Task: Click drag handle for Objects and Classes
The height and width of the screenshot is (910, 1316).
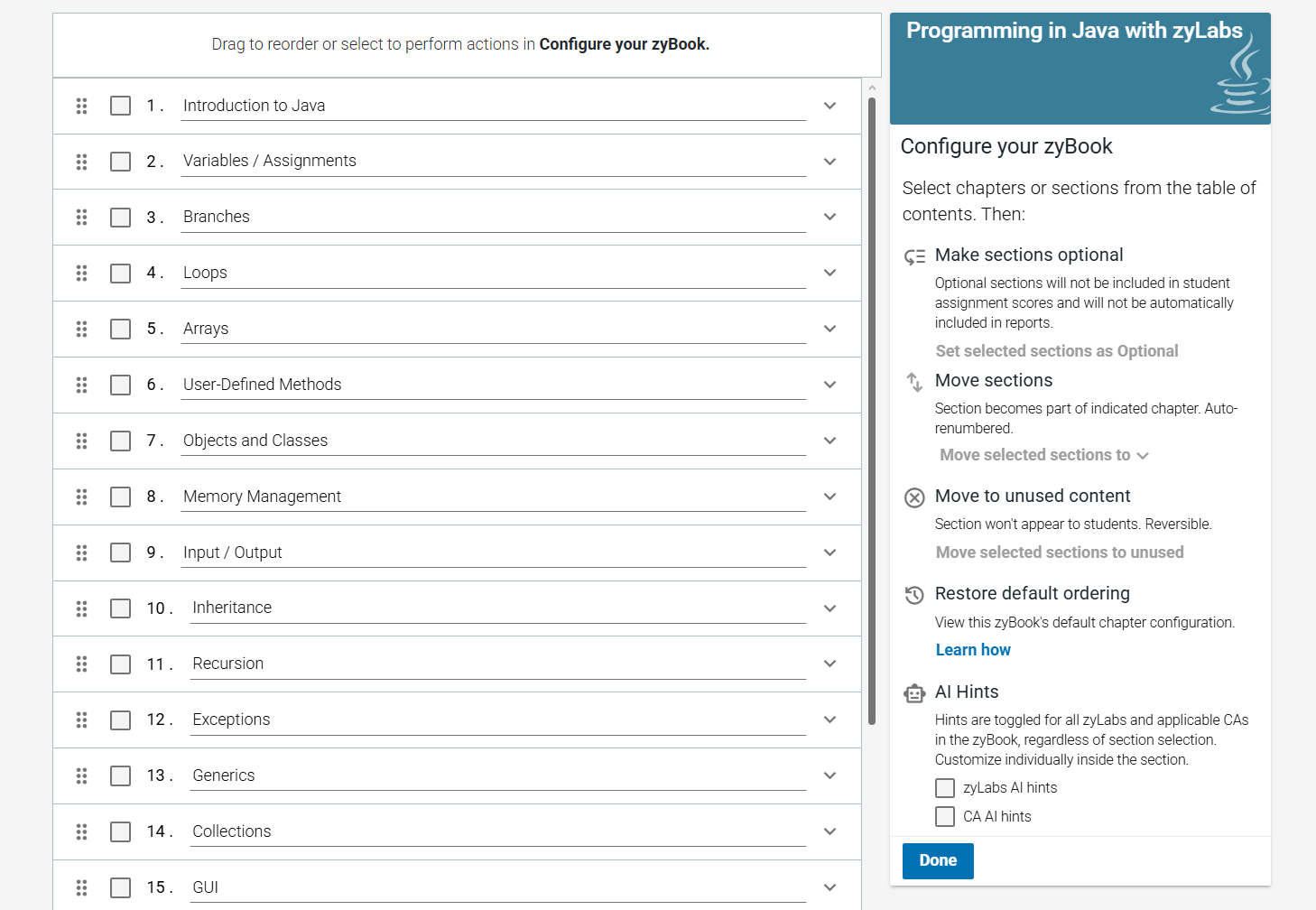Action: [81, 441]
